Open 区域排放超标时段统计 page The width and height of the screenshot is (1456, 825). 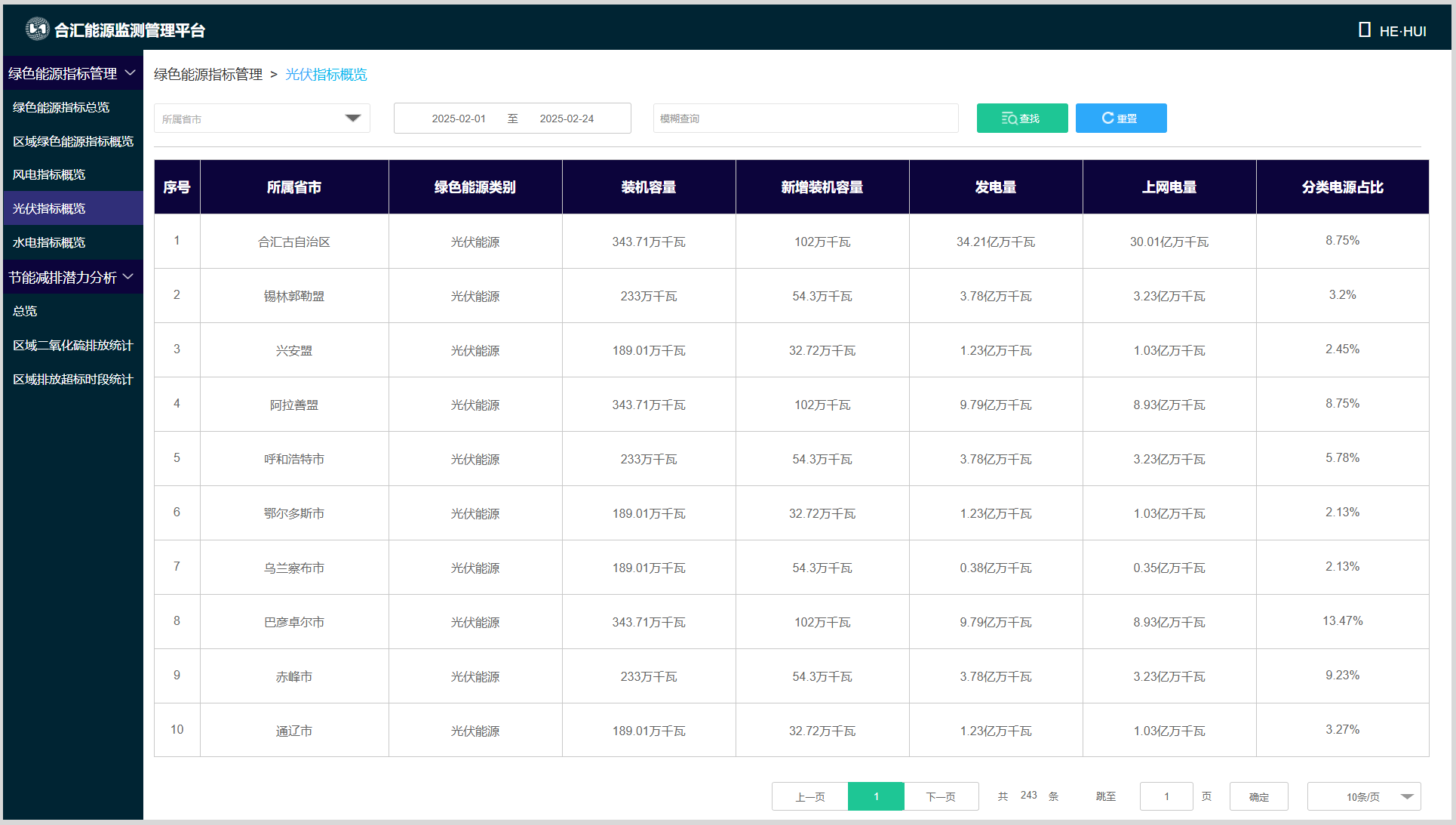coord(72,380)
